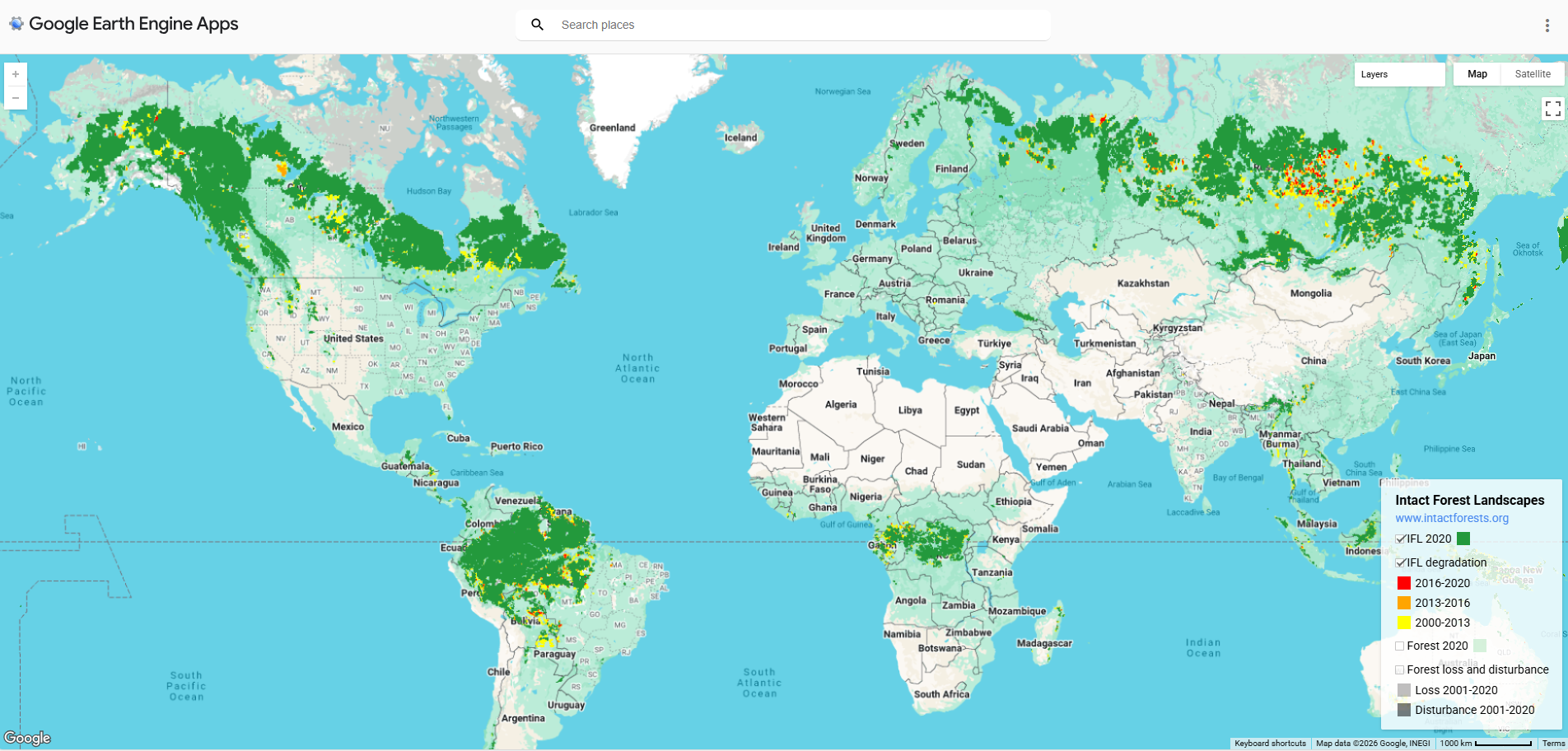Open the www.intactforests.org link

pos(1451,518)
